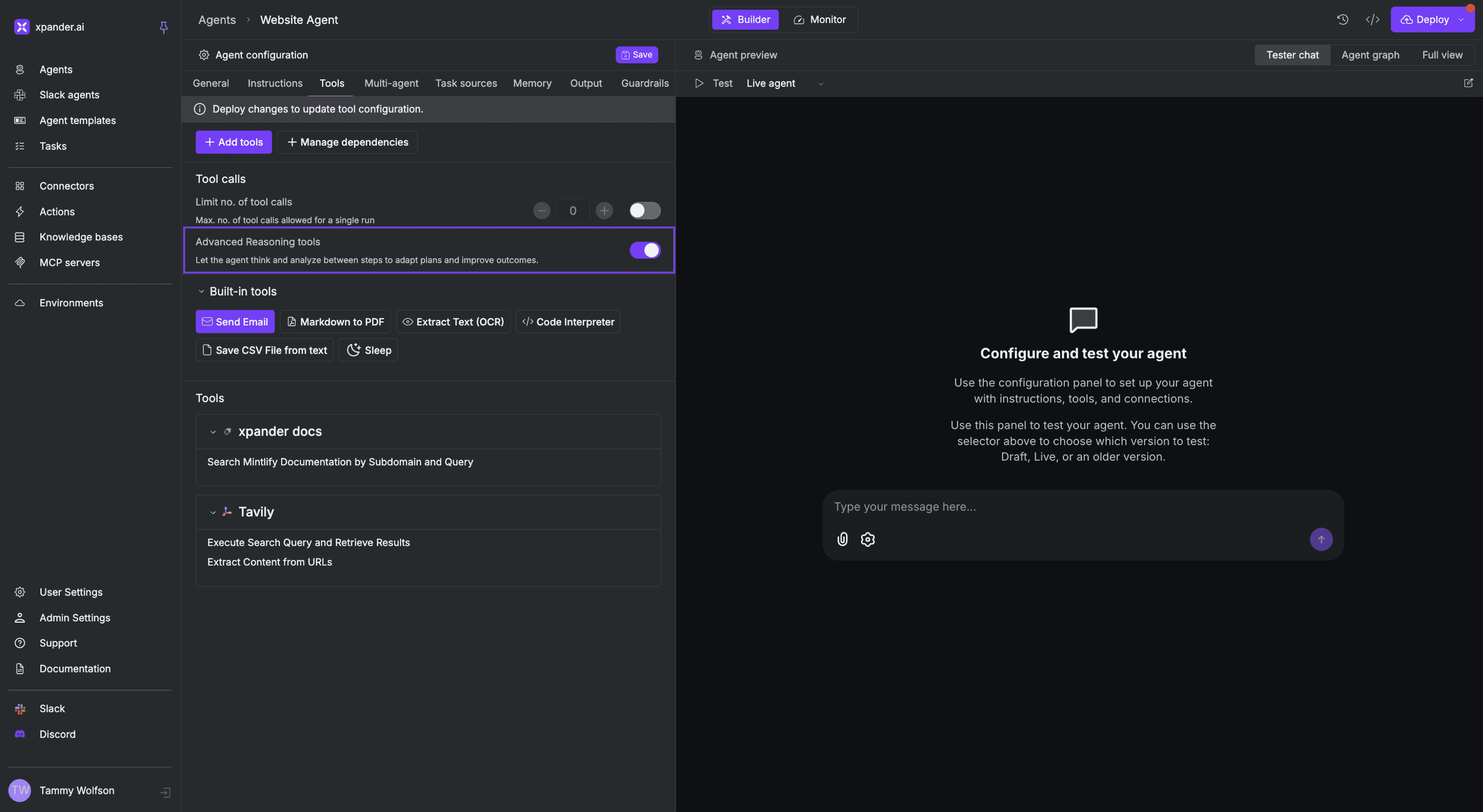Viewport: 1483px width, 812px height.
Task: Collapse the Built-in tools section
Action: 202,292
